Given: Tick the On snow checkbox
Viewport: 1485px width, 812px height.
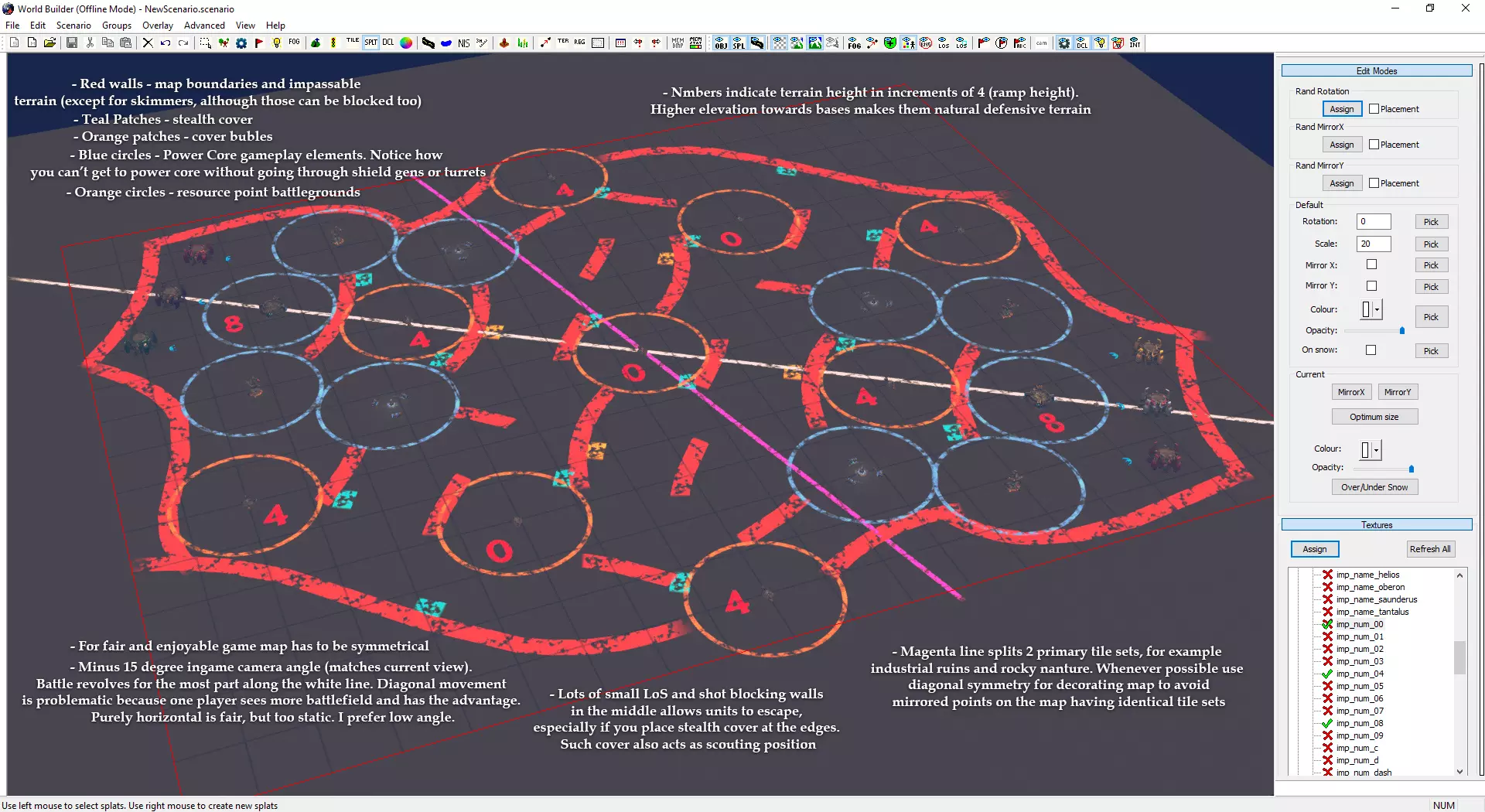Looking at the screenshot, I should click(1371, 350).
